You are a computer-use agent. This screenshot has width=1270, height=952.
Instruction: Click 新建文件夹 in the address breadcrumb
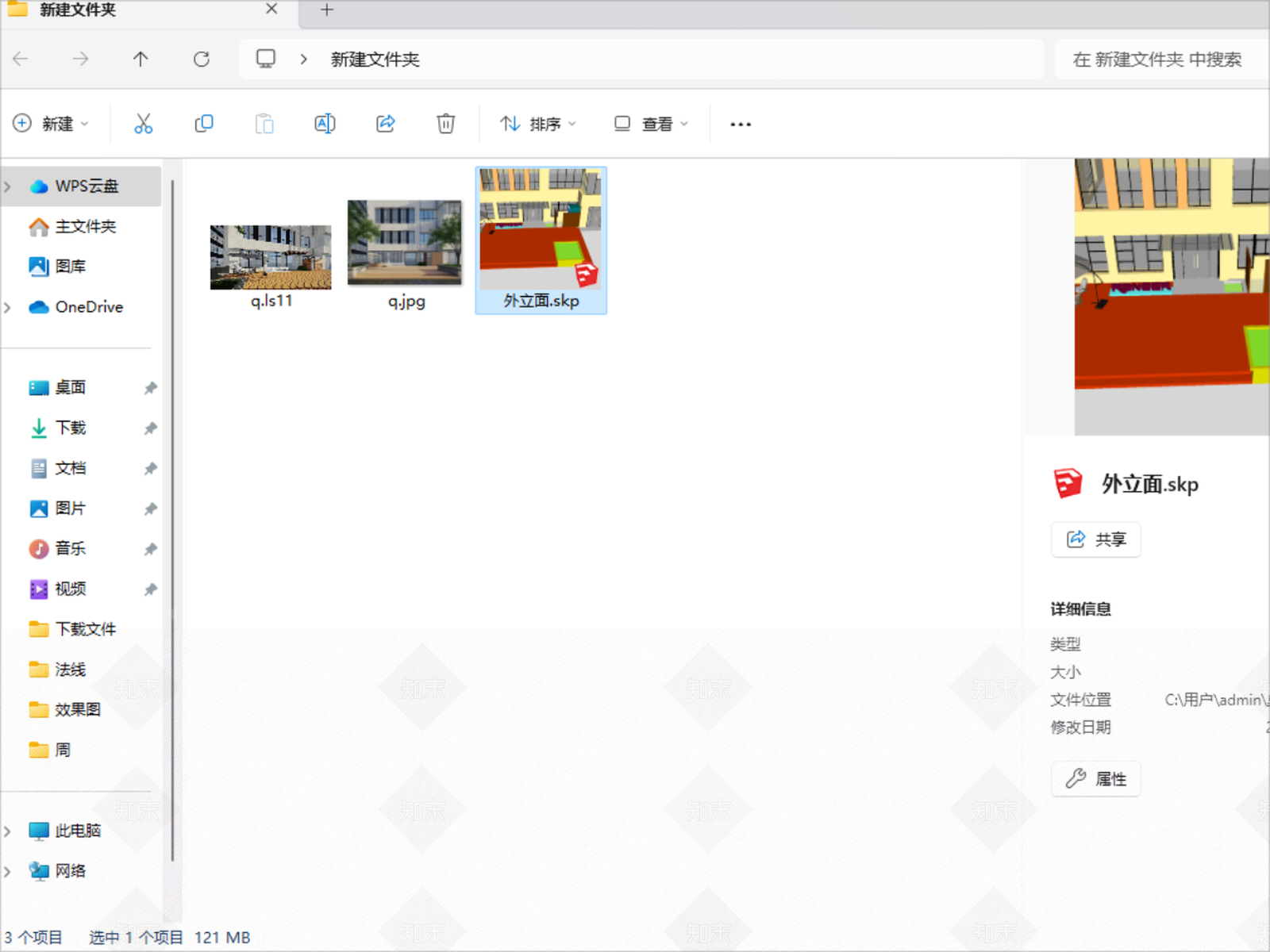coord(375,59)
